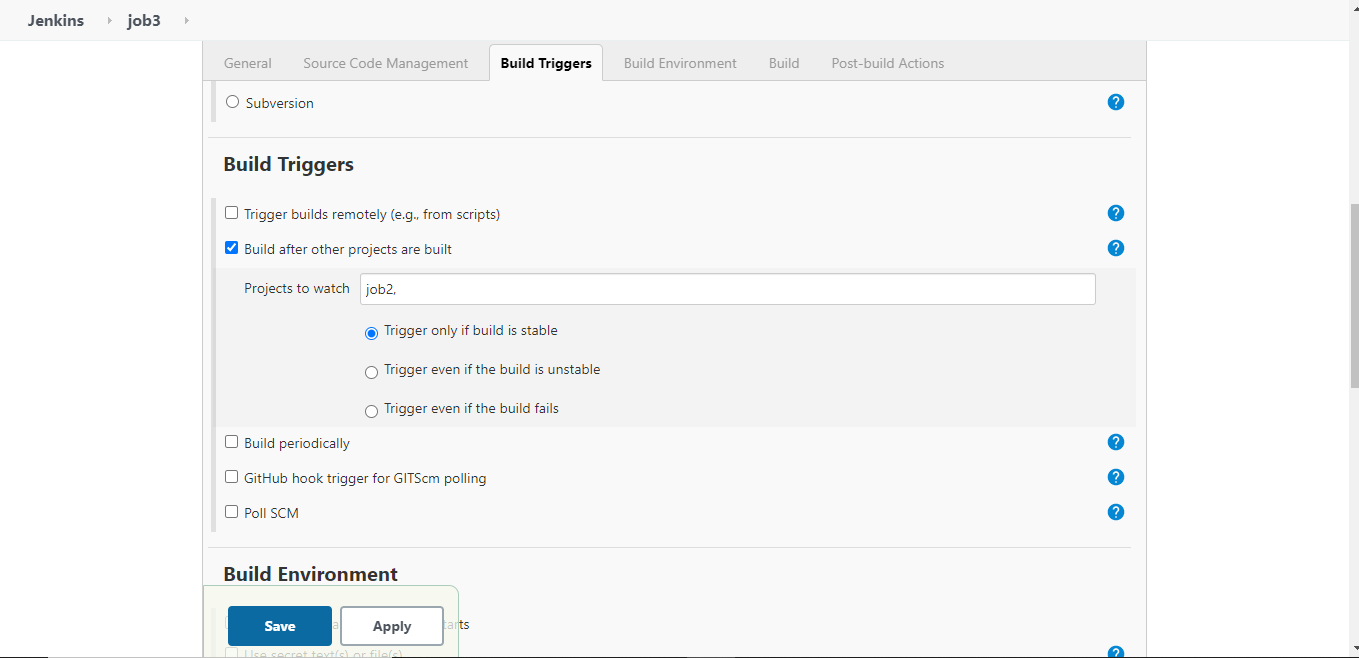Open help for "GitHub hook trigger for GITScm polling"
The image size is (1359, 658).
(x=1115, y=477)
